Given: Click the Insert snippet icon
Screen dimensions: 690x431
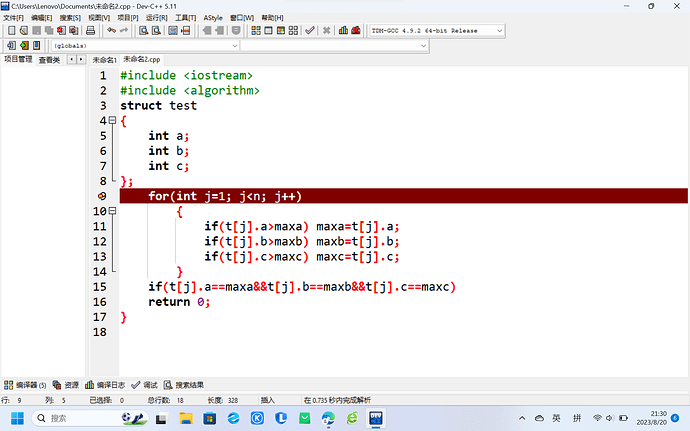Looking at the screenshot, I should 11,45.
